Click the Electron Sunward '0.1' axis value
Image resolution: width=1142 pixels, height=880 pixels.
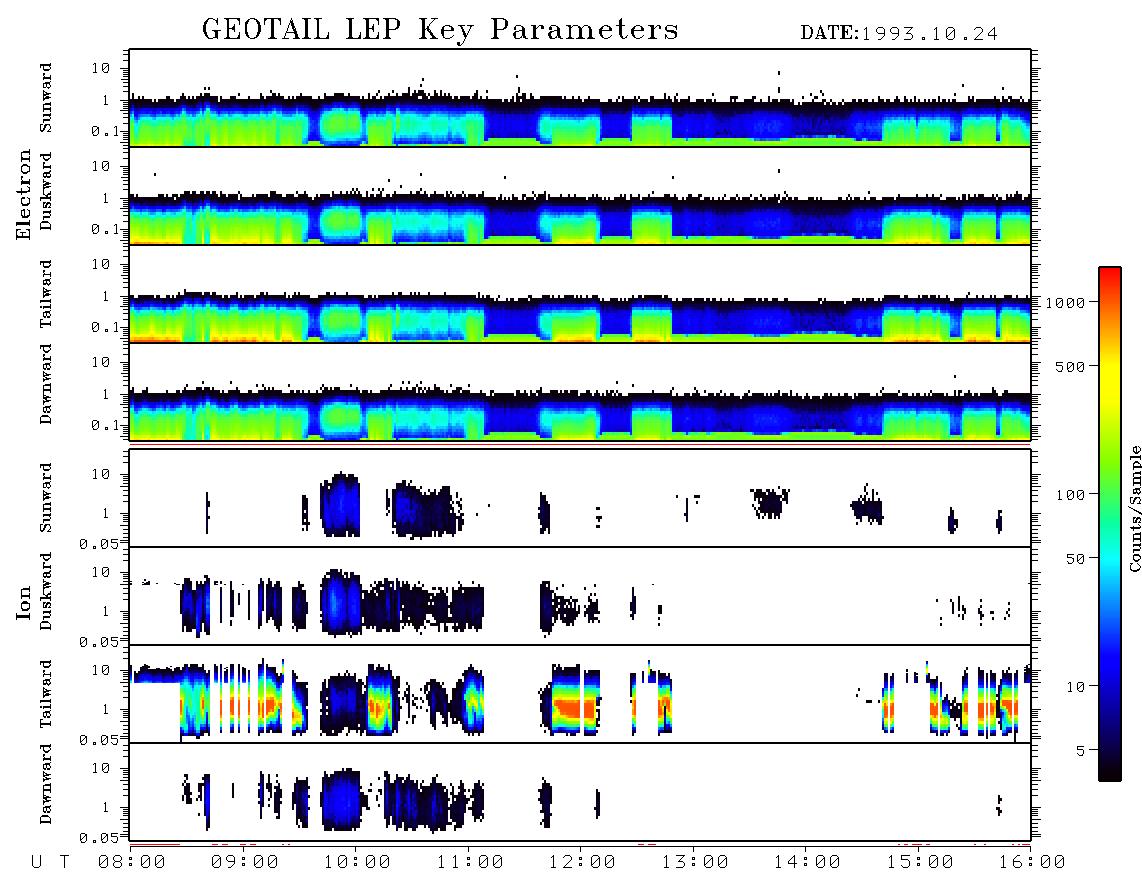coord(105,131)
